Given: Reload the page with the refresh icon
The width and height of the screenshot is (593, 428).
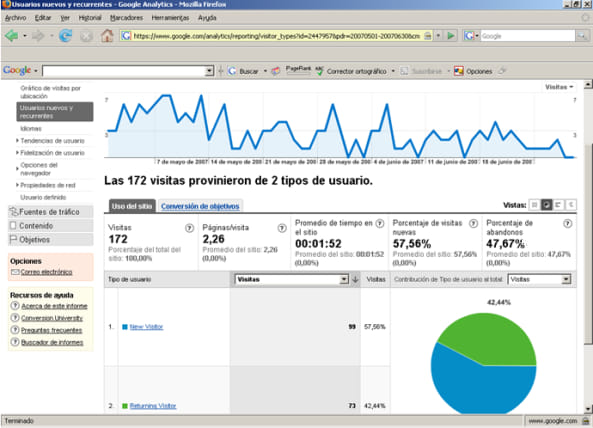Looking at the screenshot, I should (65, 36).
